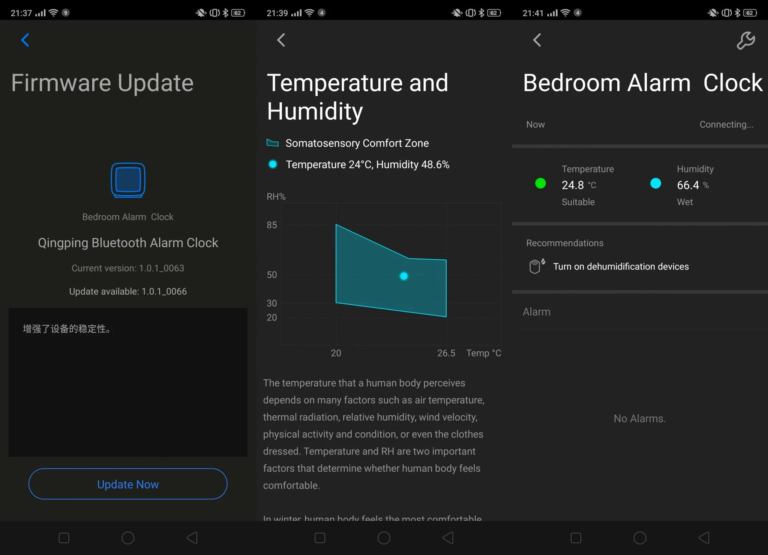768x555 pixels.
Task: Open wrench settings icon for Bedroom Alarm Clock
Action: [x=745, y=41]
